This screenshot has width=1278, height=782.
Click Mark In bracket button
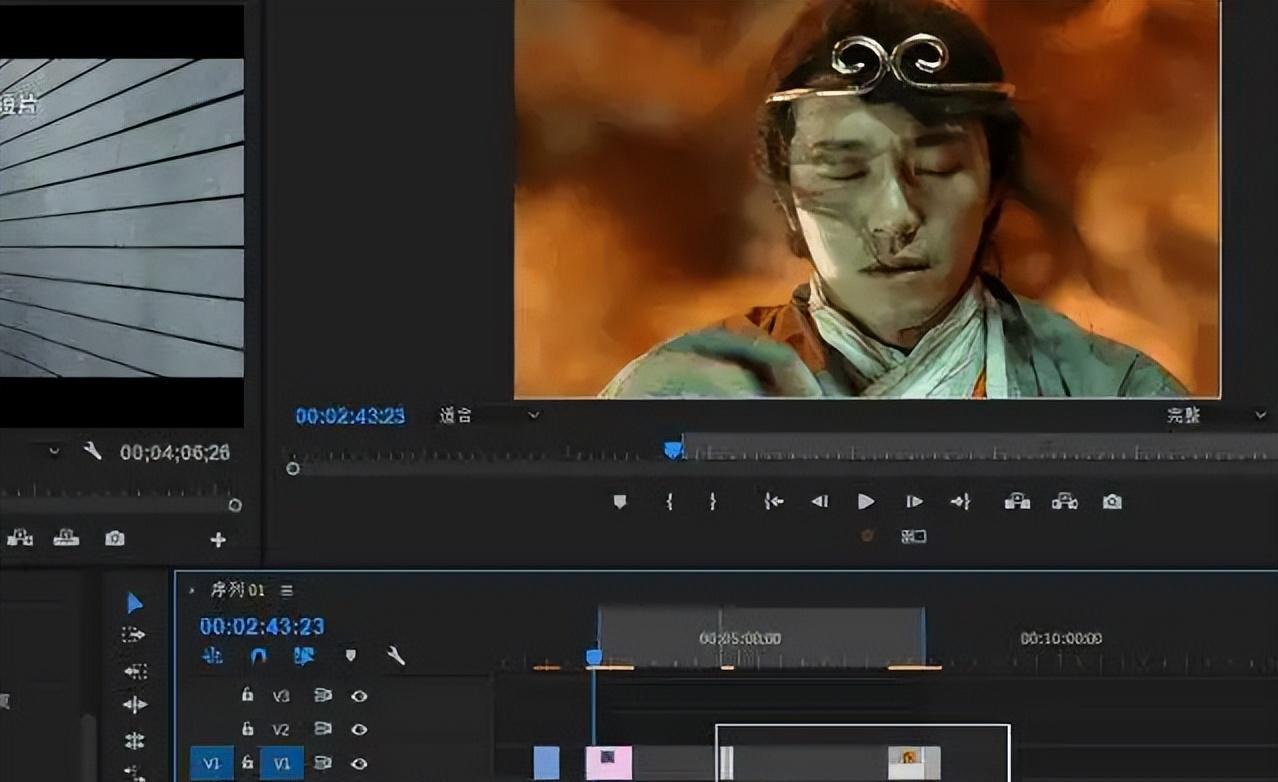[669, 502]
